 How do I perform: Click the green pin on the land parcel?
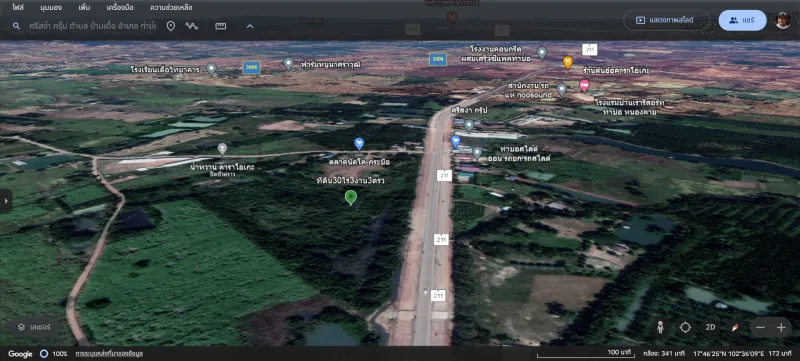(351, 197)
